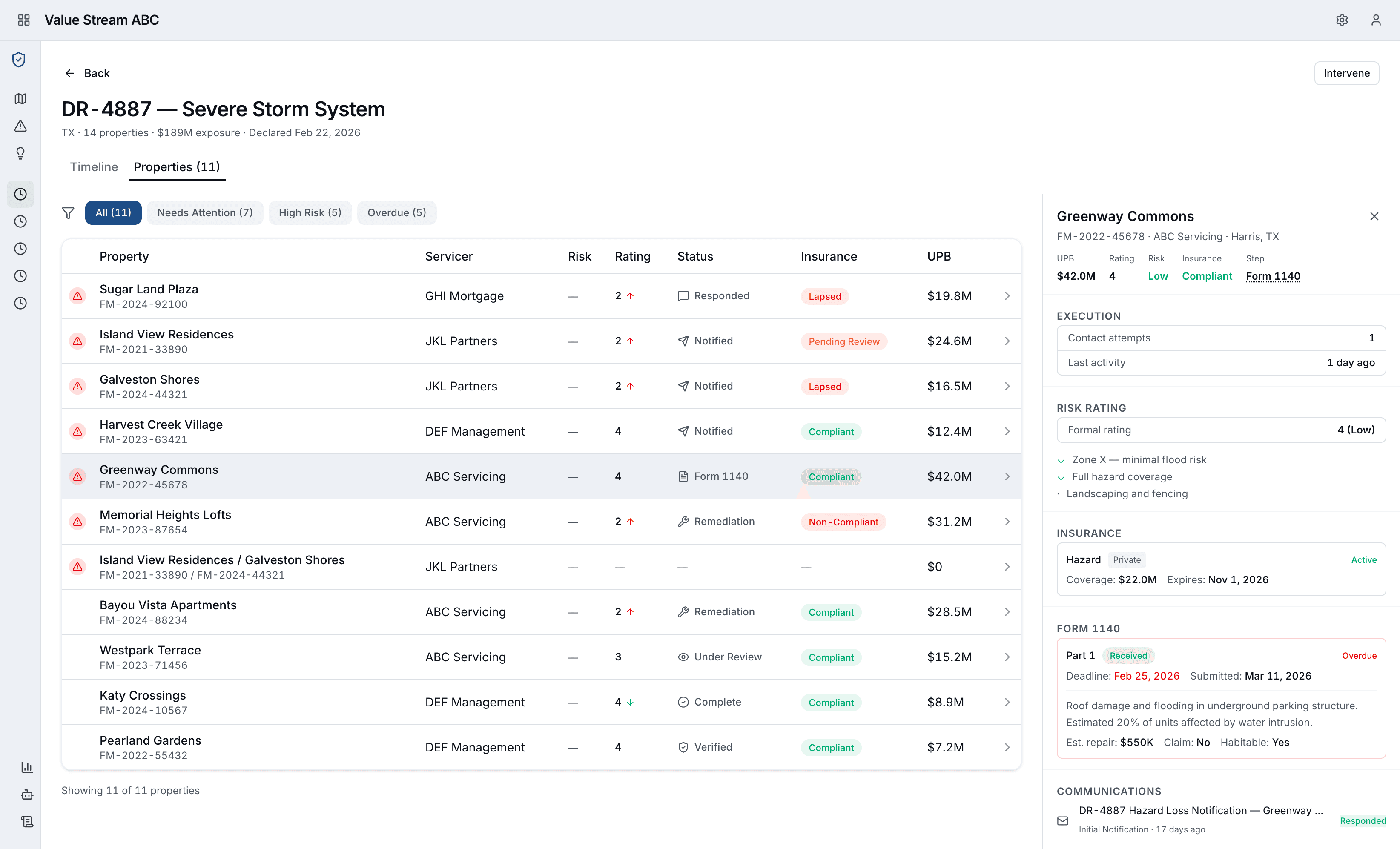Expand the Pearland Gardens row chevron
The height and width of the screenshot is (849, 1400).
point(1007,747)
